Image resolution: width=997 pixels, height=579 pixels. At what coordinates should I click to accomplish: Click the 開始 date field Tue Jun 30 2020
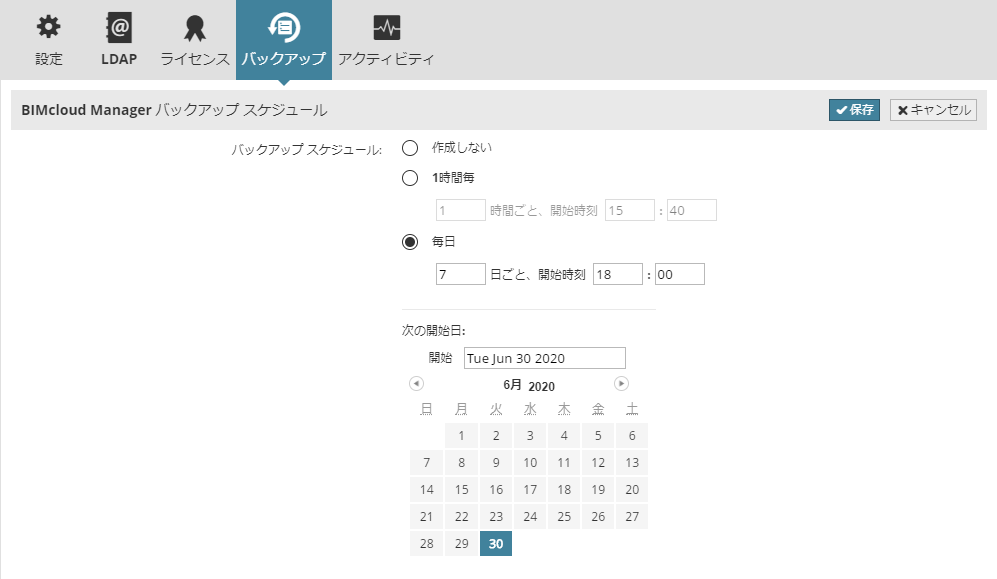[544, 358]
